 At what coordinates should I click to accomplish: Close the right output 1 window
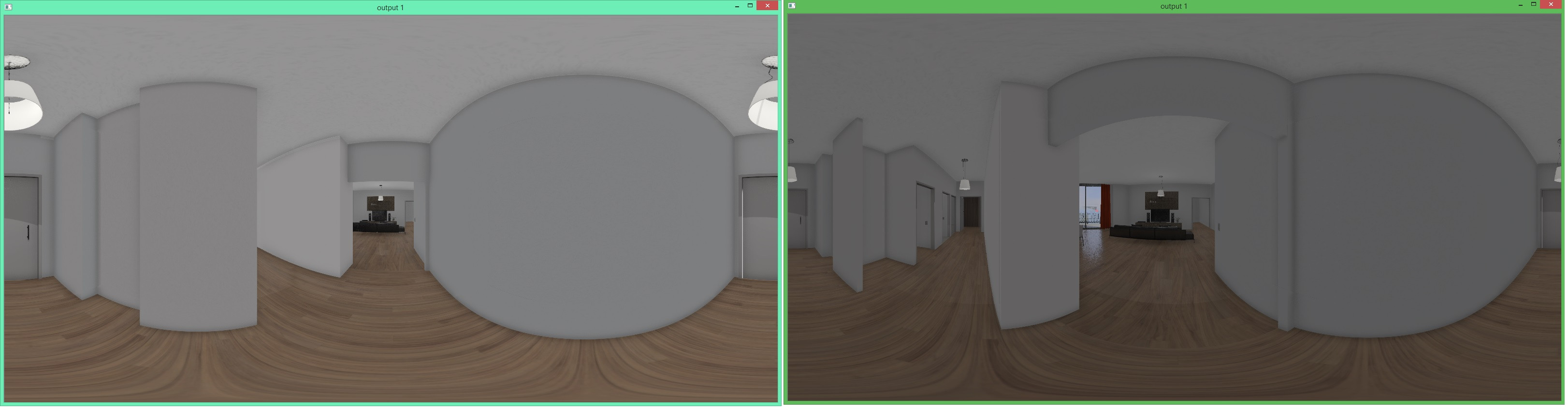click(x=1550, y=4)
